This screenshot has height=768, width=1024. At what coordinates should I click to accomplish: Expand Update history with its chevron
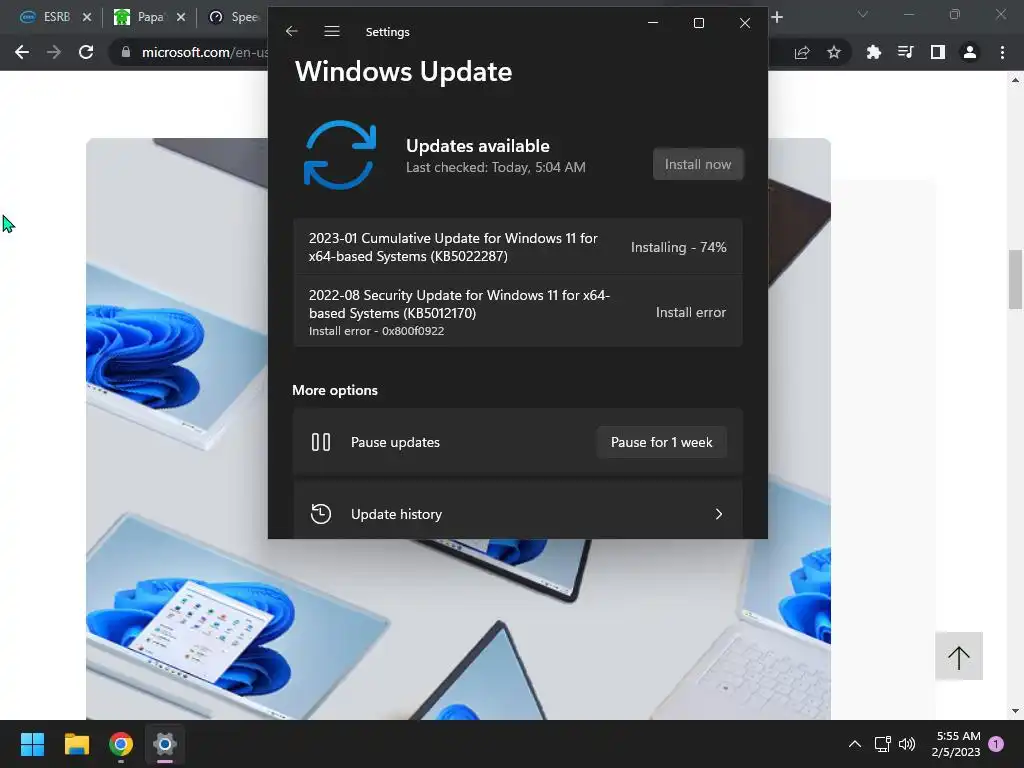coord(718,514)
